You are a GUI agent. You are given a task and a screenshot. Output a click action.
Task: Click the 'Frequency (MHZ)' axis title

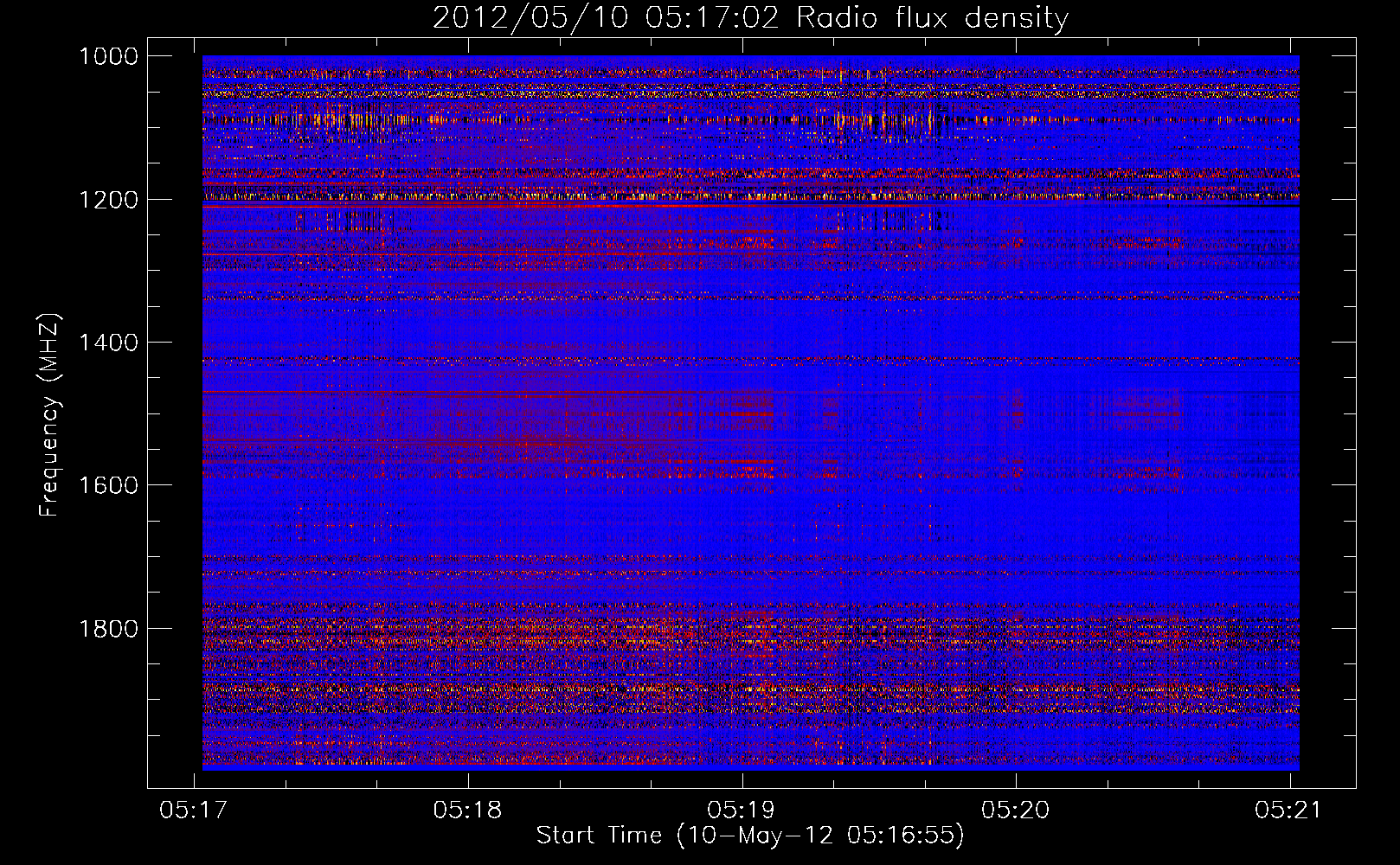50,415
